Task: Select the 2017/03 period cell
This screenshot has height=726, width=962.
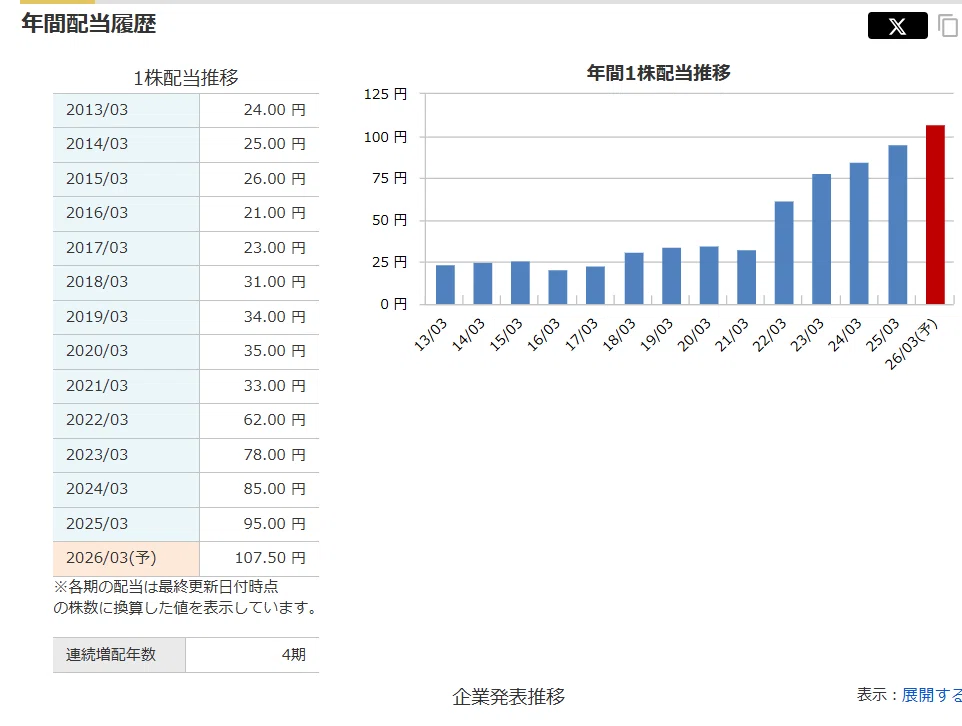Action: click(126, 248)
